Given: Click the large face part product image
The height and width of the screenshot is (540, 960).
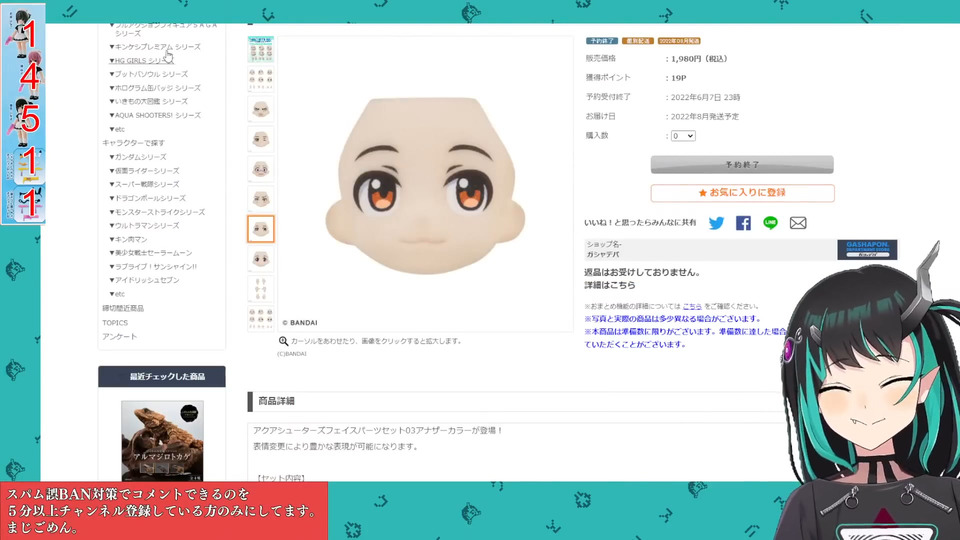Looking at the screenshot, I should tap(425, 184).
